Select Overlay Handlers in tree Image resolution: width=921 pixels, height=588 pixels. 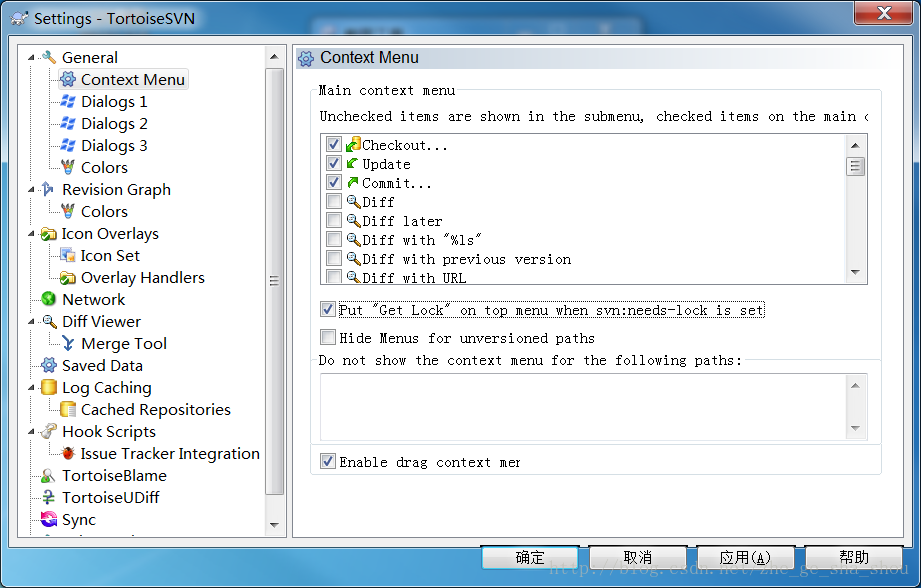pyautogui.click(x=143, y=277)
